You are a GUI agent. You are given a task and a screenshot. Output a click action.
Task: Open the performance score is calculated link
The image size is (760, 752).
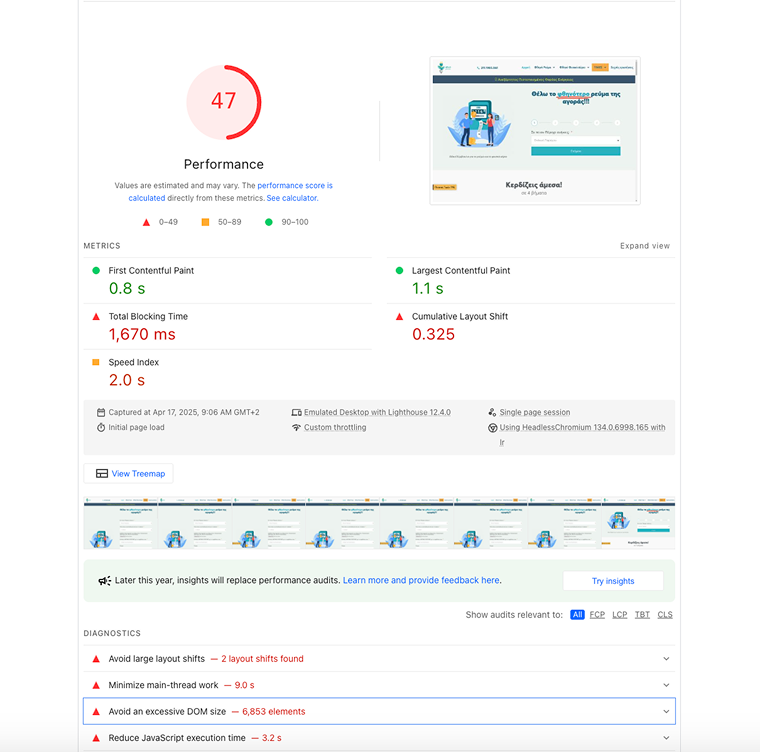coord(231,192)
